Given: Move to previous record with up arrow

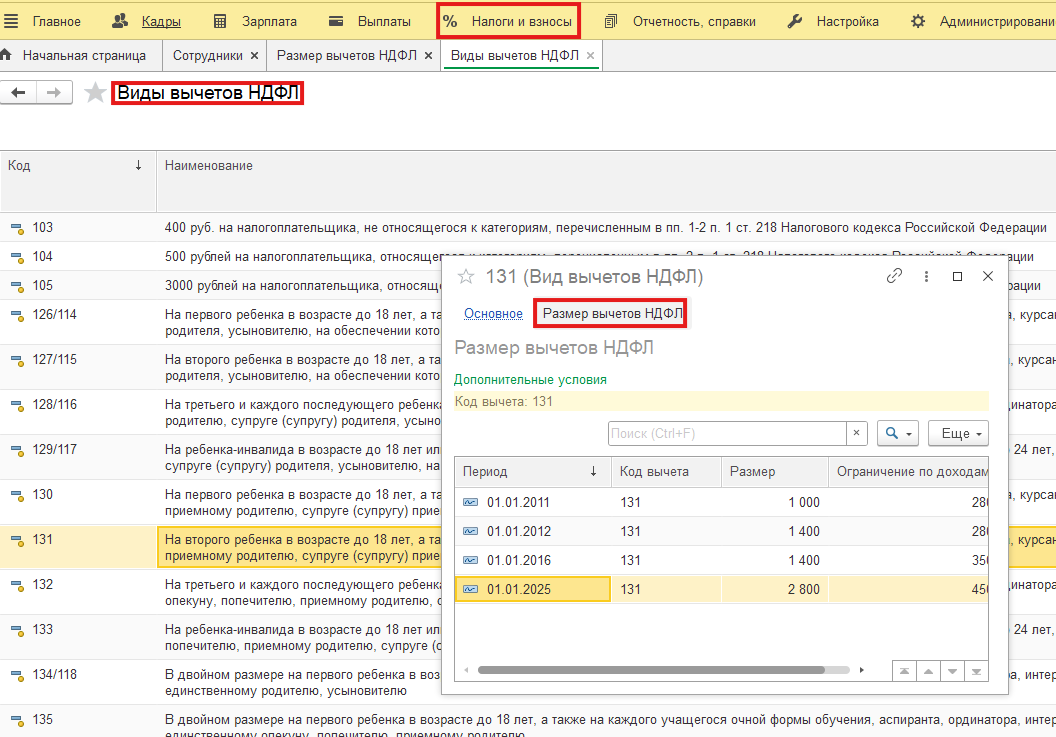Looking at the screenshot, I should coord(928,672).
